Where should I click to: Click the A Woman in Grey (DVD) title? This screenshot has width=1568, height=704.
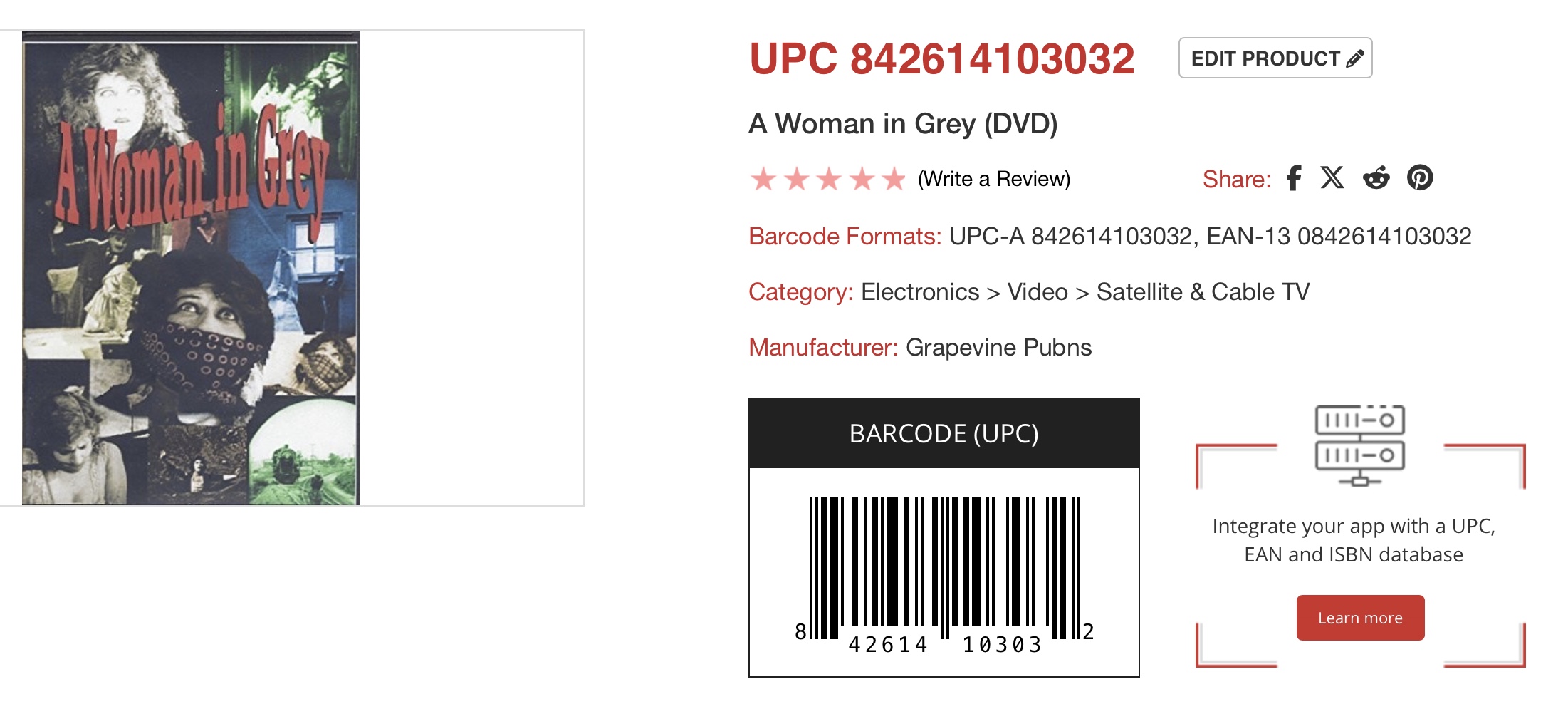click(903, 124)
